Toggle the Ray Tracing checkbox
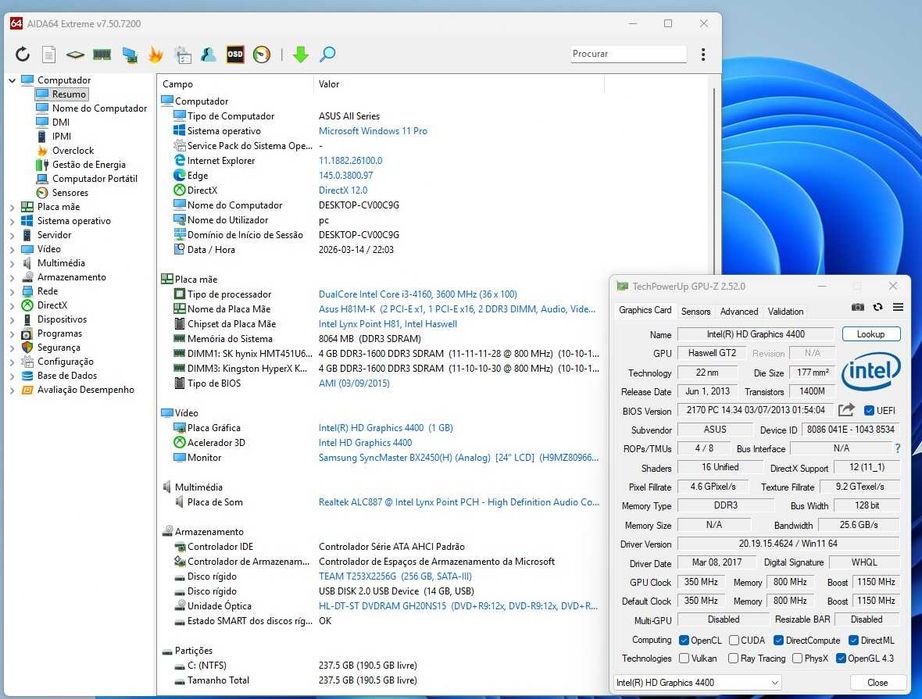The height and width of the screenshot is (699, 922). (x=733, y=658)
